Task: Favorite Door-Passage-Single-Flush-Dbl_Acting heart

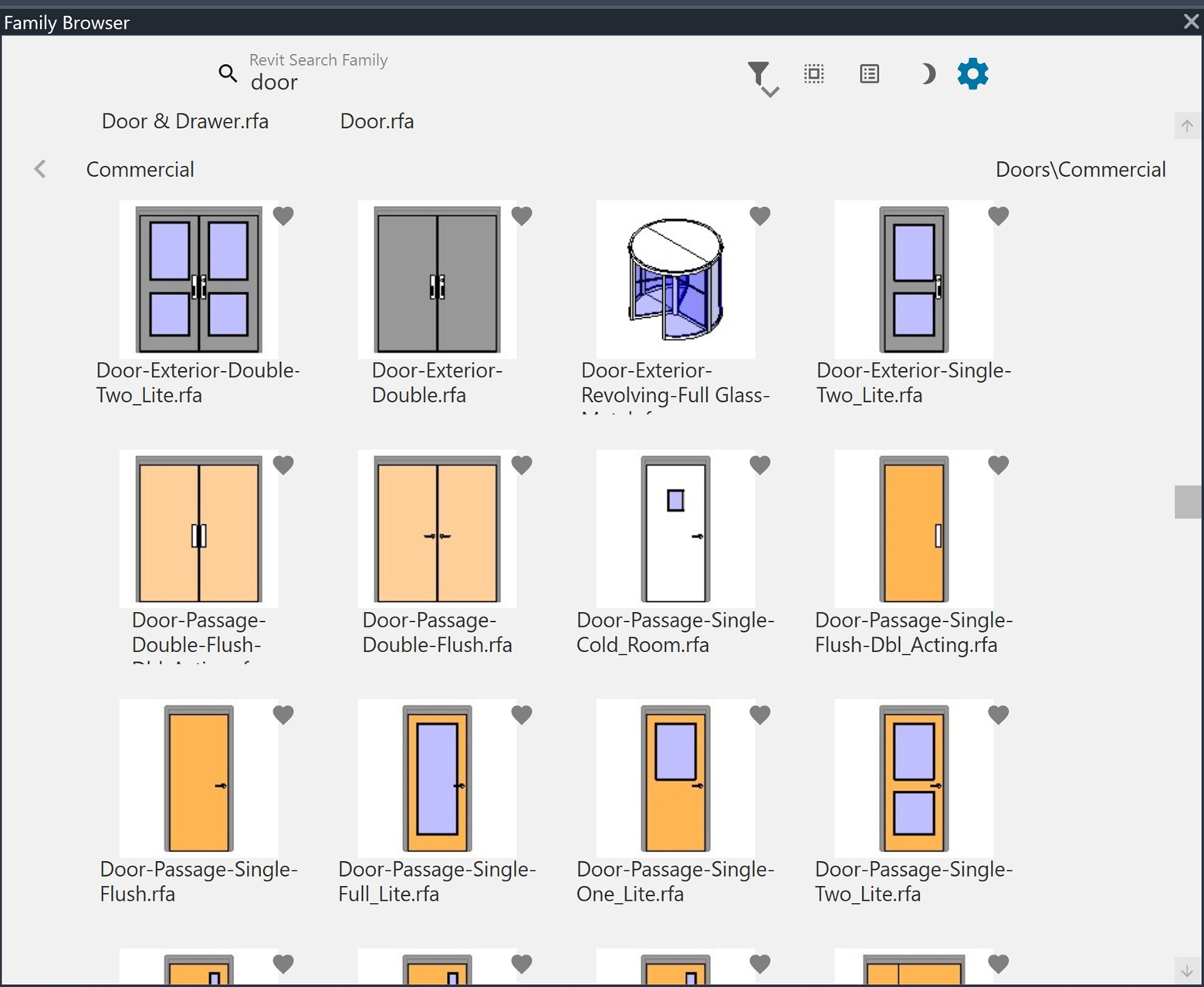Action: (999, 465)
